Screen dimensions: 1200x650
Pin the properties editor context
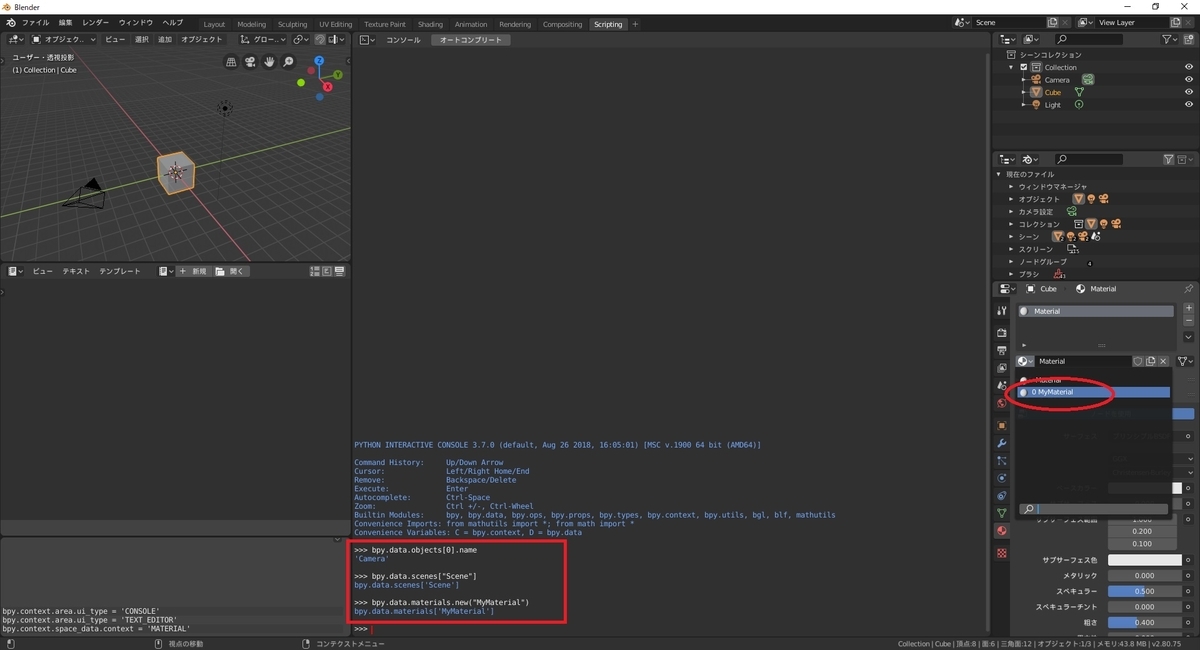1188,289
